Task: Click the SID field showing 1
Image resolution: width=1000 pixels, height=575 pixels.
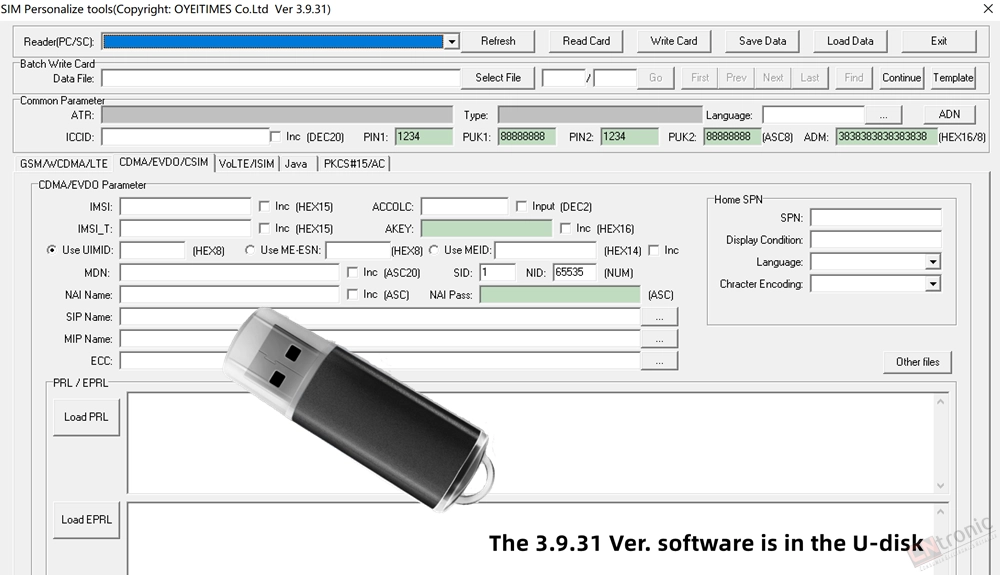Action: [x=497, y=273]
